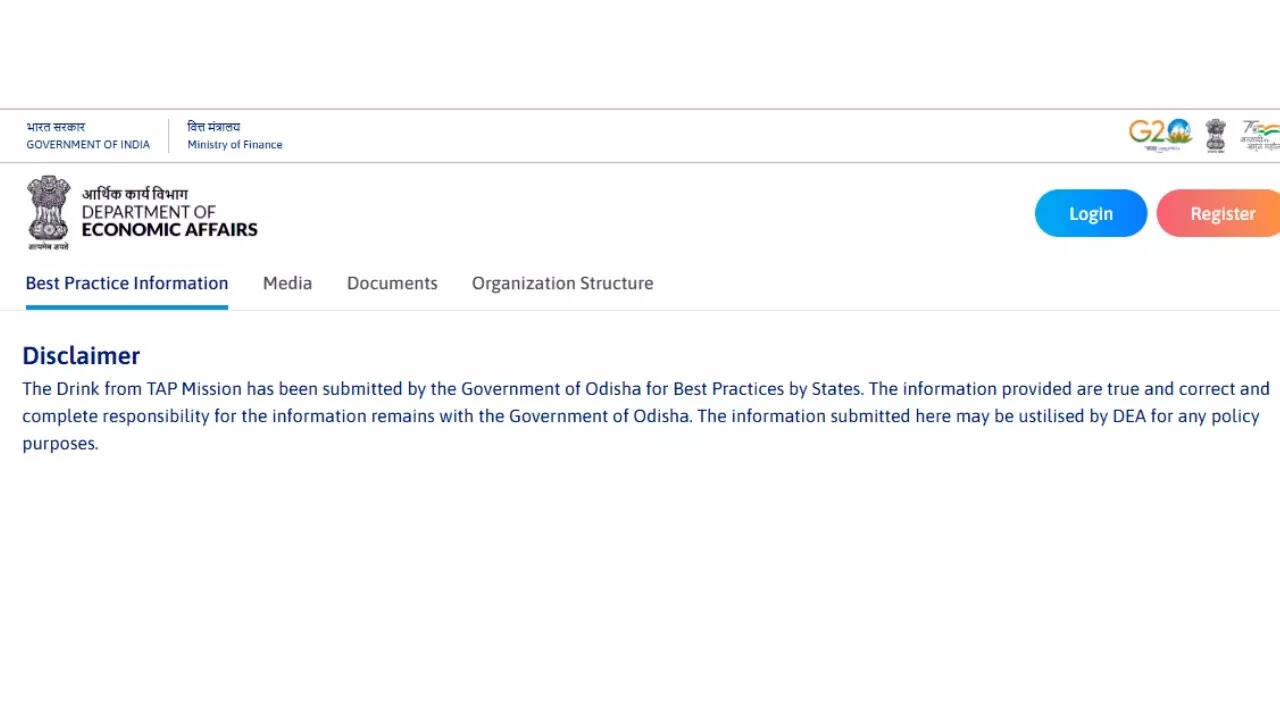Open the Ministry of Finance English link
1280x720 pixels.
pos(235,145)
